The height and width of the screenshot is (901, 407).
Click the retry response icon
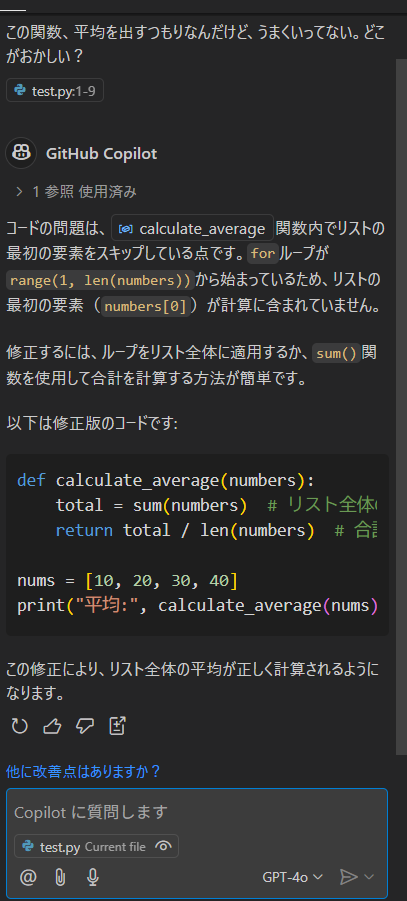pyautogui.click(x=20, y=726)
